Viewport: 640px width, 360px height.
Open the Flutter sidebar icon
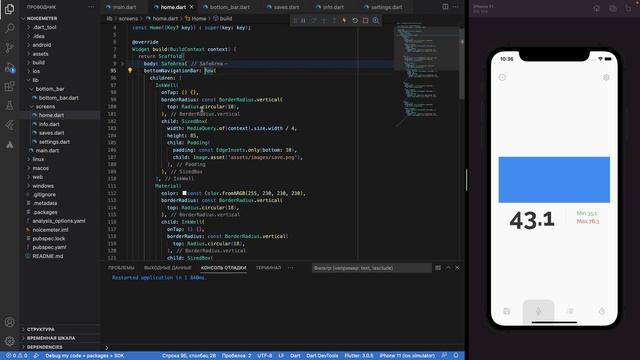[x=9, y=125]
